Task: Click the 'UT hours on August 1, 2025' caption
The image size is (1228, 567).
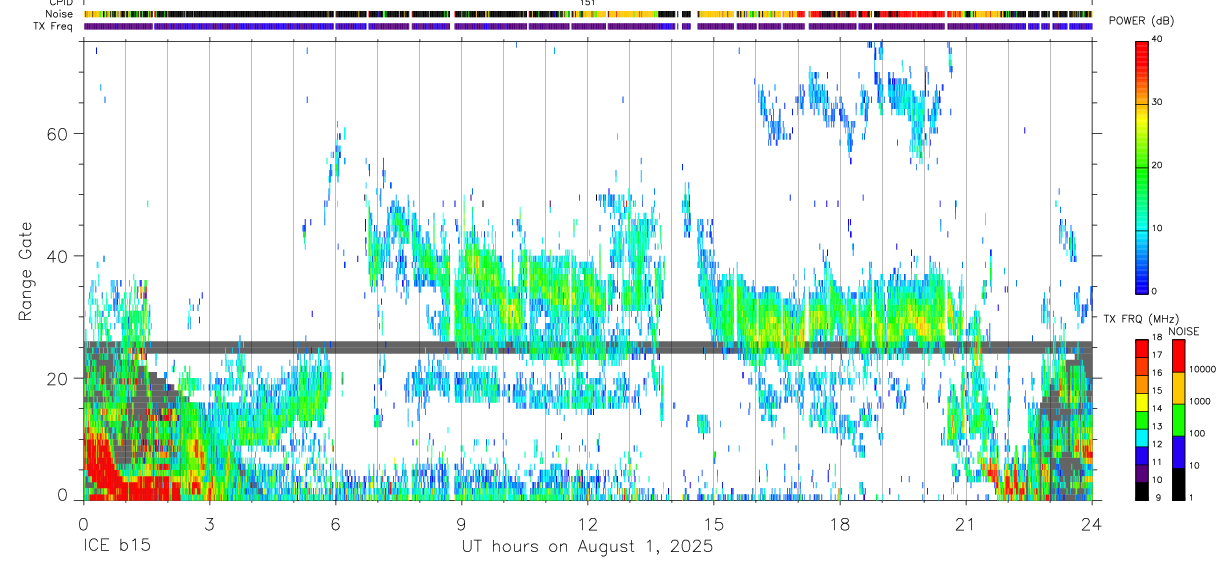Action: (x=587, y=547)
